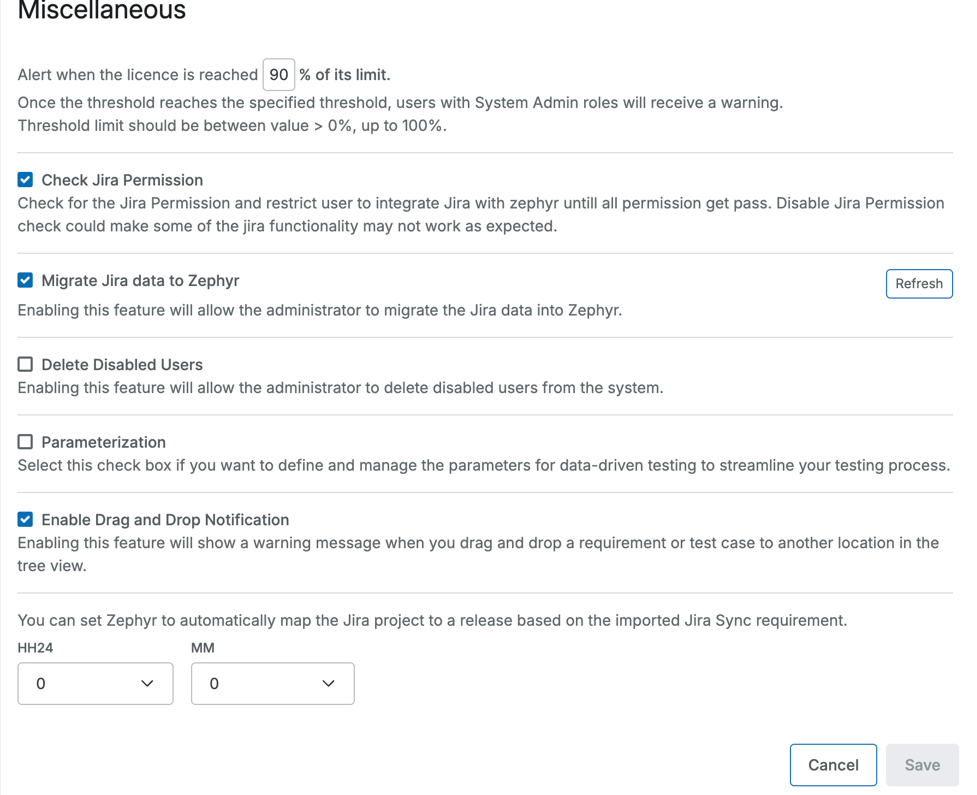Click the licence alert threshold percentage field
Screen dimensions: 977x795
[278, 75]
